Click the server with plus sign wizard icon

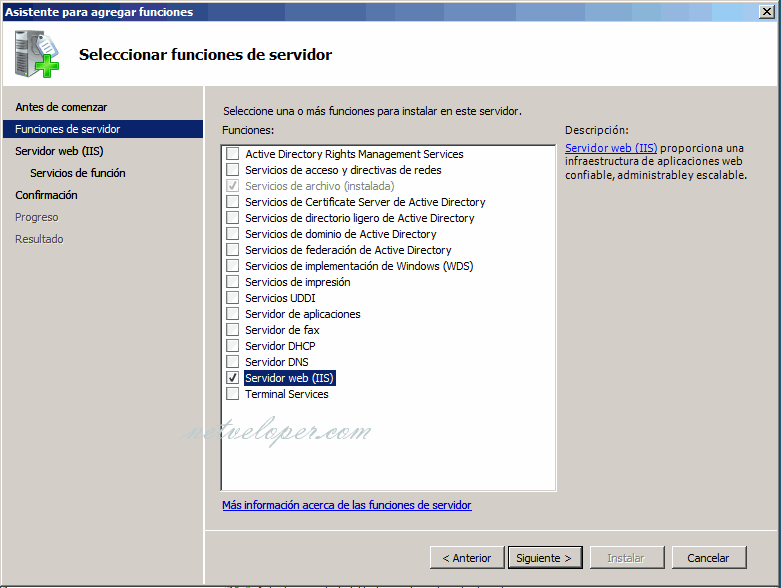click(37, 54)
